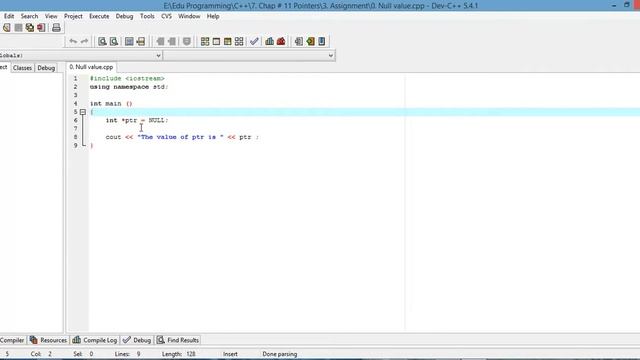
Task: Click the green Toggle bookmarks icon
Action: tap(311, 41)
